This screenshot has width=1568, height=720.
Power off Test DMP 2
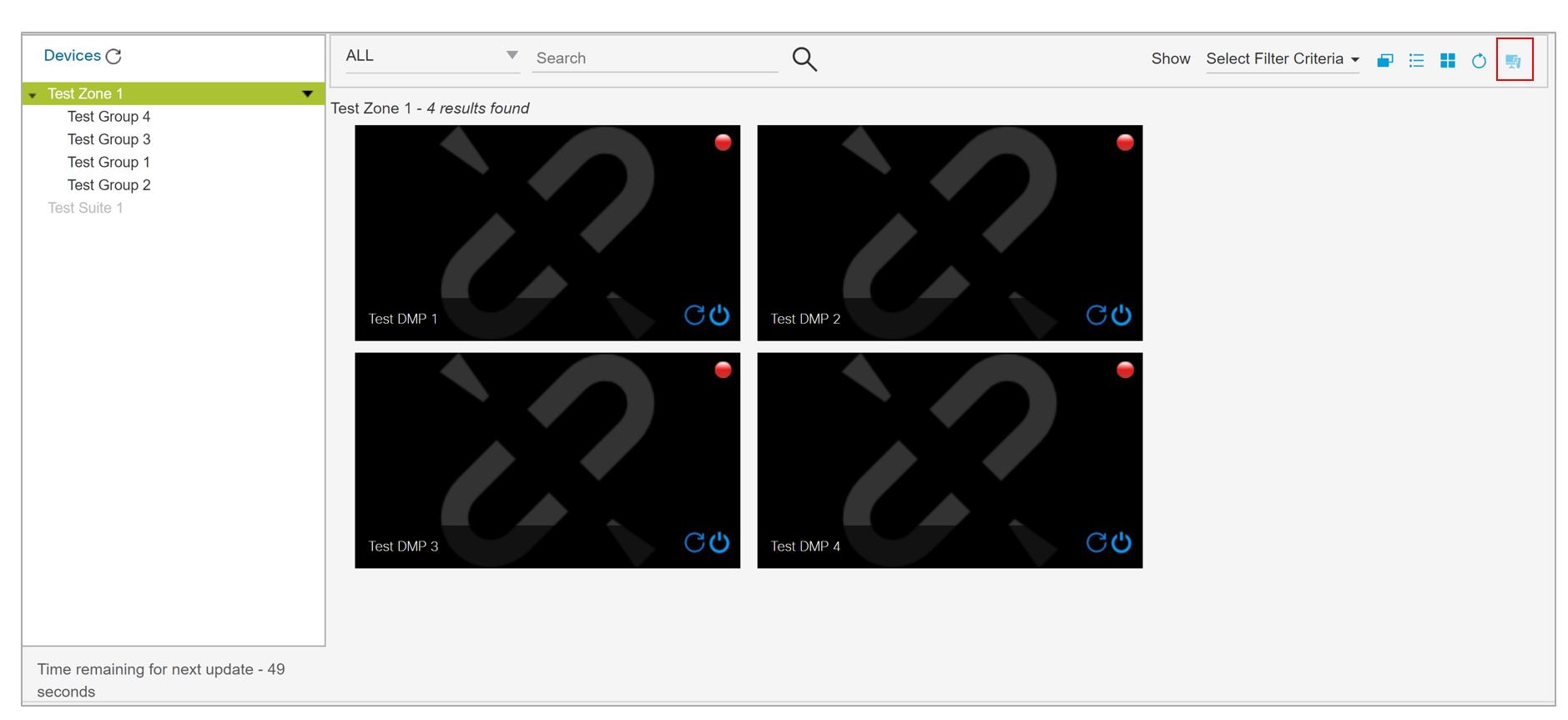1122,315
